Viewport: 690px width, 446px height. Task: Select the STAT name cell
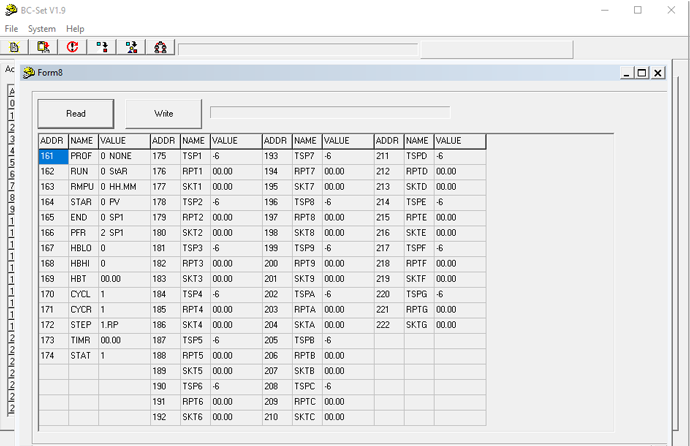click(x=83, y=356)
